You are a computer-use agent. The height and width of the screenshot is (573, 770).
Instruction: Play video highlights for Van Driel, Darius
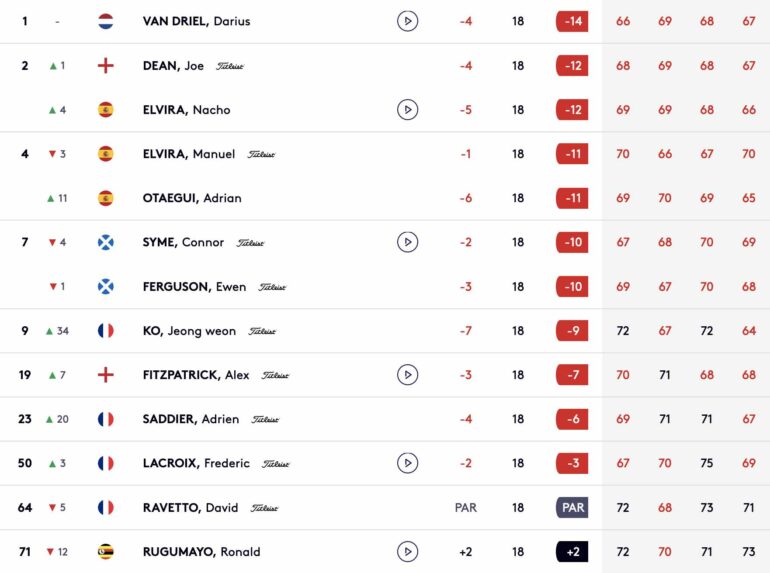coord(407,21)
